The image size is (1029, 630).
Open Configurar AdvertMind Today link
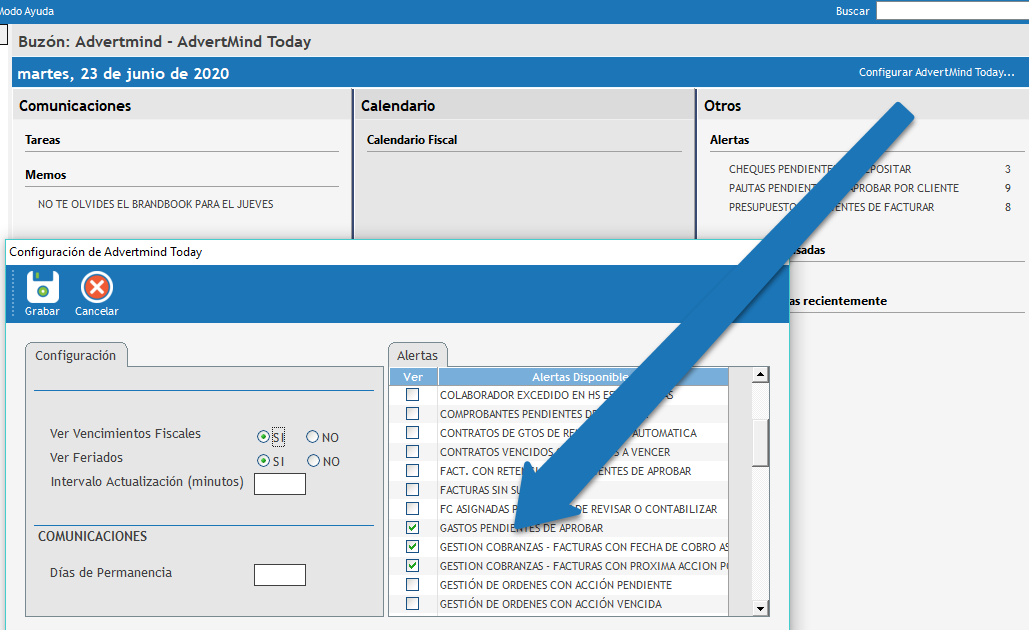click(936, 73)
